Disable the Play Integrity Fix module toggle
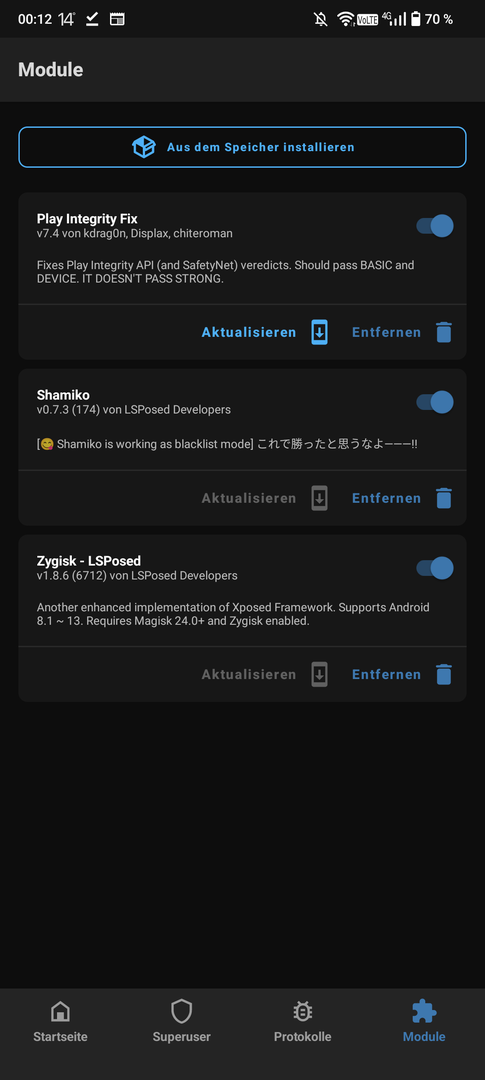Image resolution: width=485 pixels, height=1080 pixels. [435, 226]
